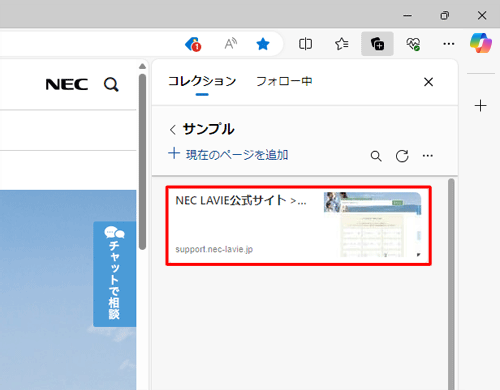
Task: Click the NEC page search magnifier
Action: pyautogui.click(x=111, y=84)
